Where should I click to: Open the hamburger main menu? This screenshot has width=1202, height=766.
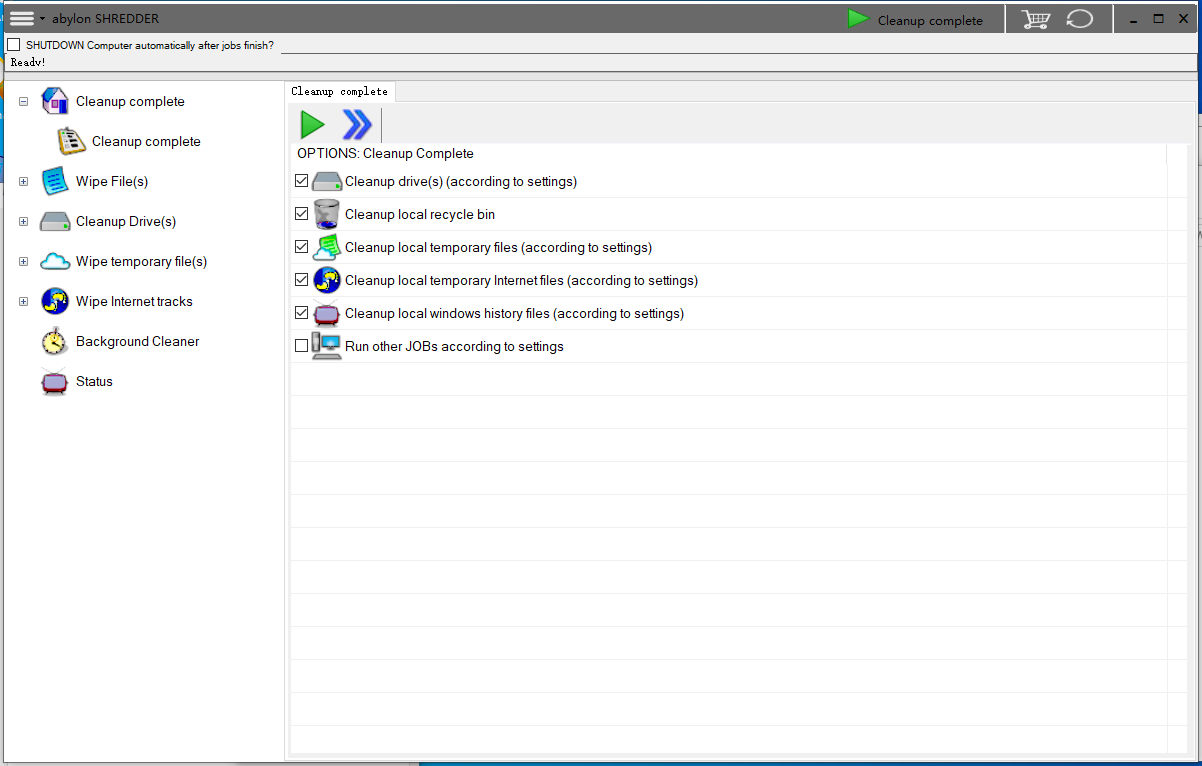[x=22, y=18]
